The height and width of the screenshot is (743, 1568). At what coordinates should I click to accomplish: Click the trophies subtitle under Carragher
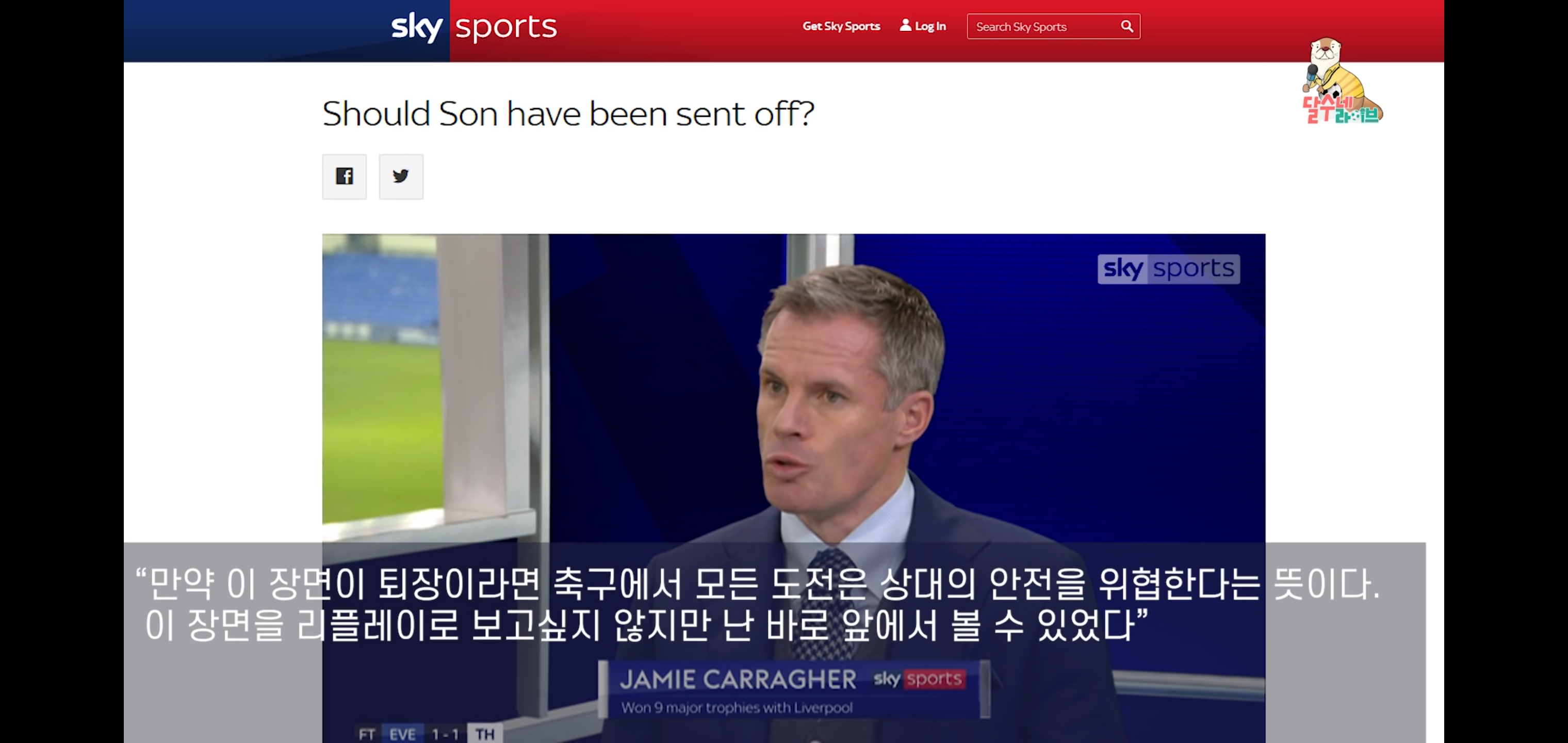[737, 708]
